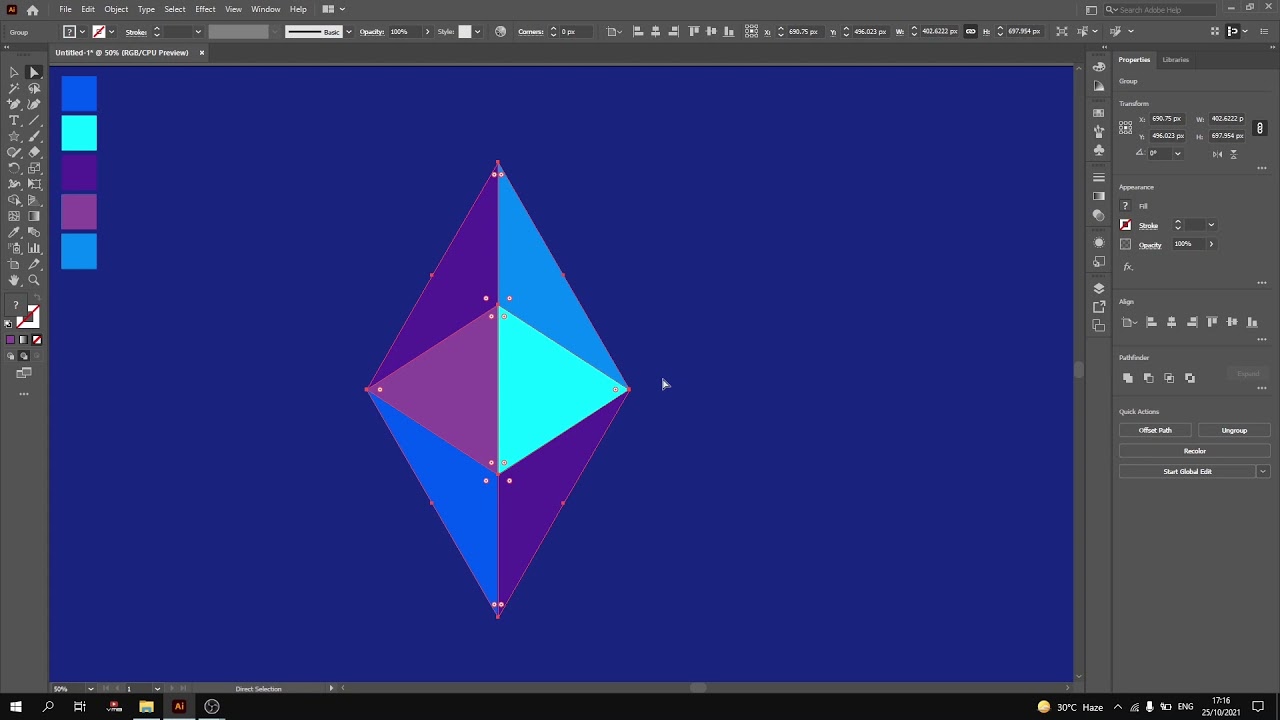Select the Column Graph tool
Image resolution: width=1280 pixels, height=720 pixels.
pyautogui.click(x=34, y=248)
